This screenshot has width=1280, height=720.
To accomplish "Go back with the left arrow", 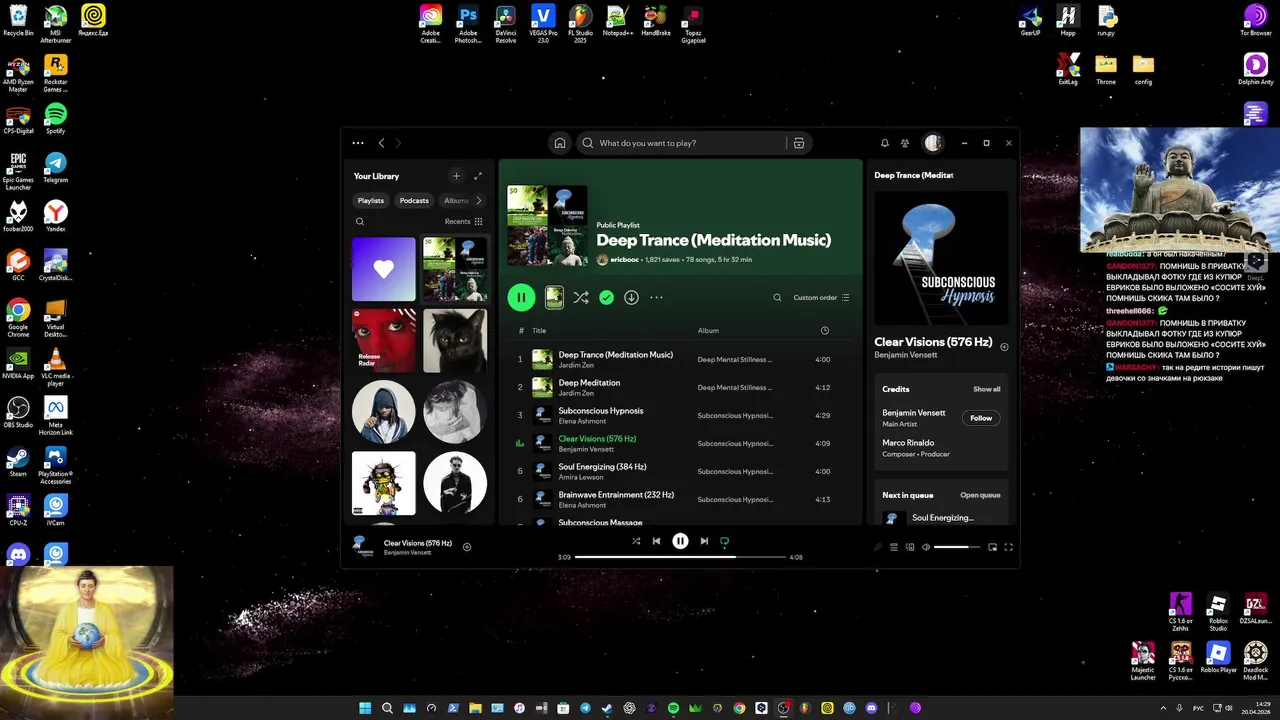I will pos(381,143).
